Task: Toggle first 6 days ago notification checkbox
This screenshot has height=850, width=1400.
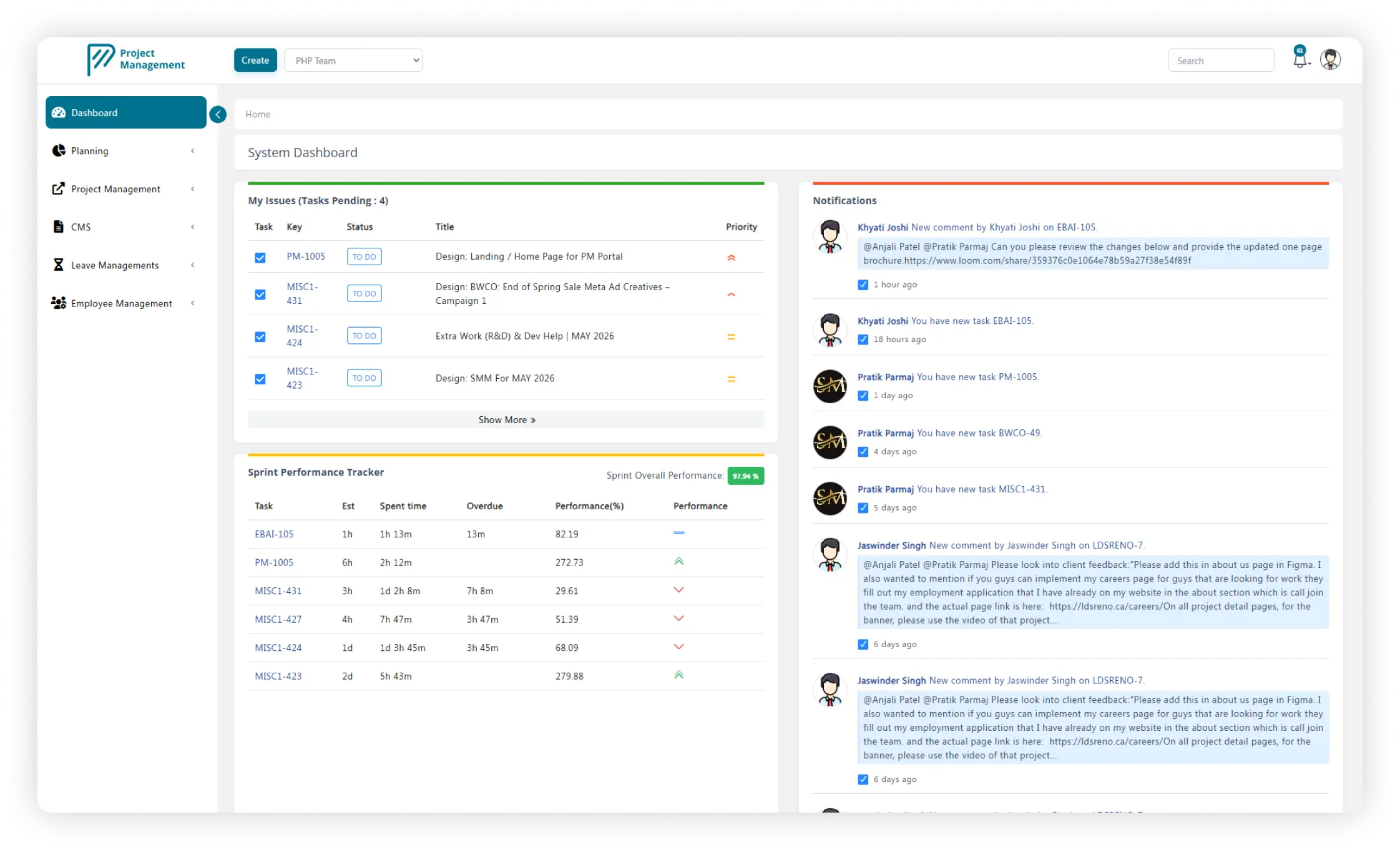Action: (863, 644)
